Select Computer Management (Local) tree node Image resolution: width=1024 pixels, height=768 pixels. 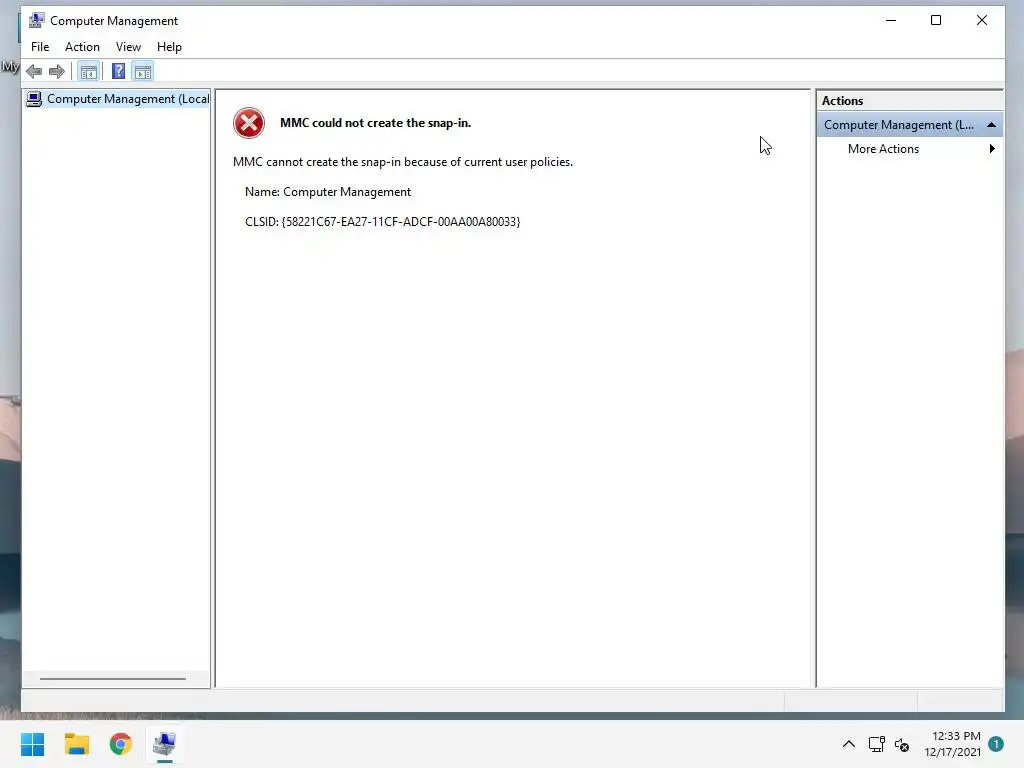point(118,99)
